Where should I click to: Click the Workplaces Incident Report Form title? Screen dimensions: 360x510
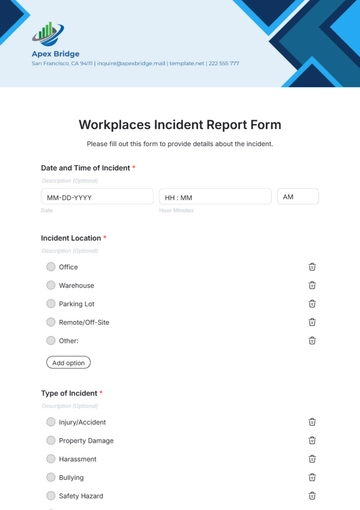(180, 125)
